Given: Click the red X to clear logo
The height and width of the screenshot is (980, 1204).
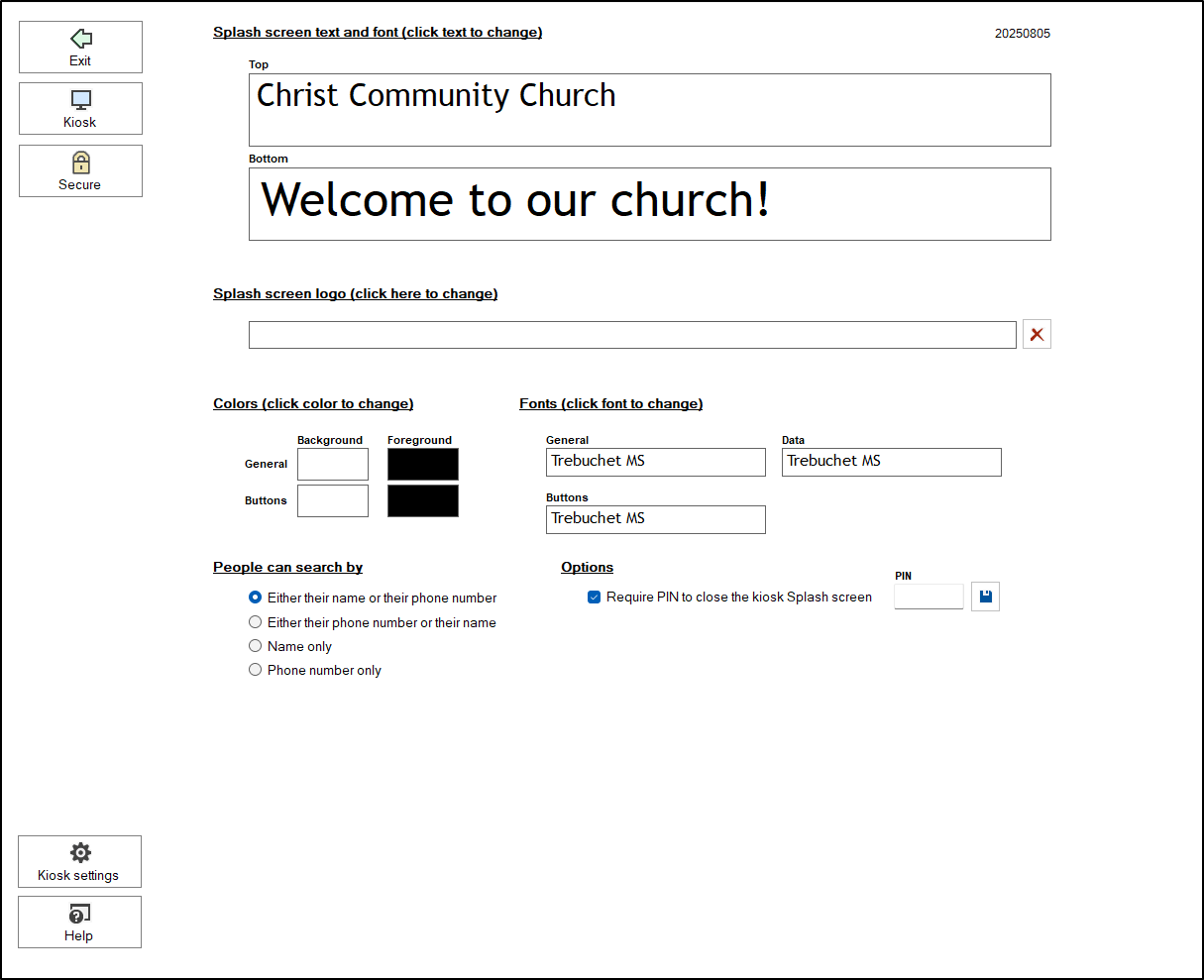Looking at the screenshot, I should pyautogui.click(x=1037, y=335).
